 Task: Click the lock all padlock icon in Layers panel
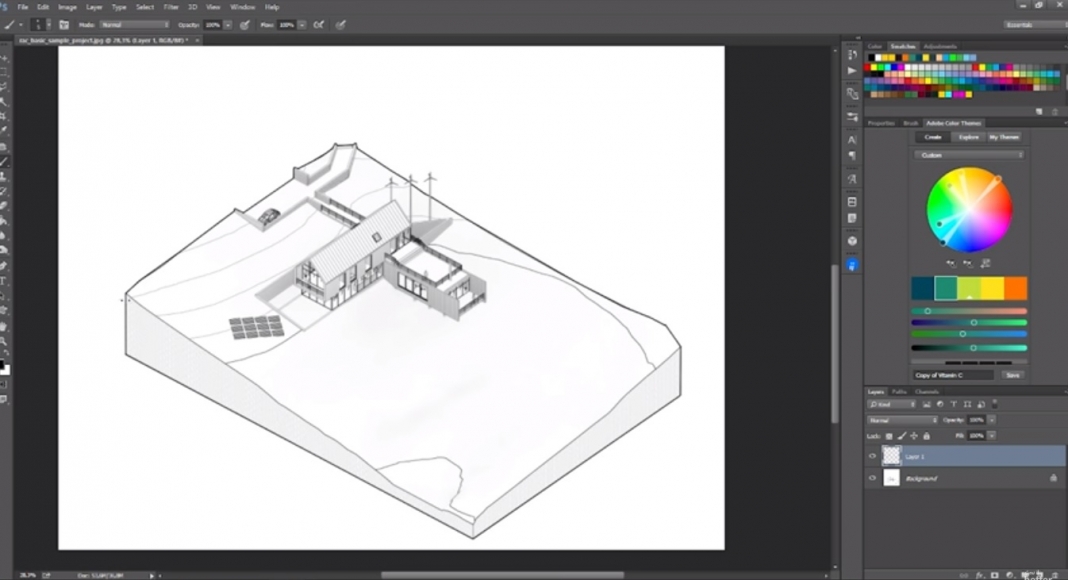tap(926, 436)
